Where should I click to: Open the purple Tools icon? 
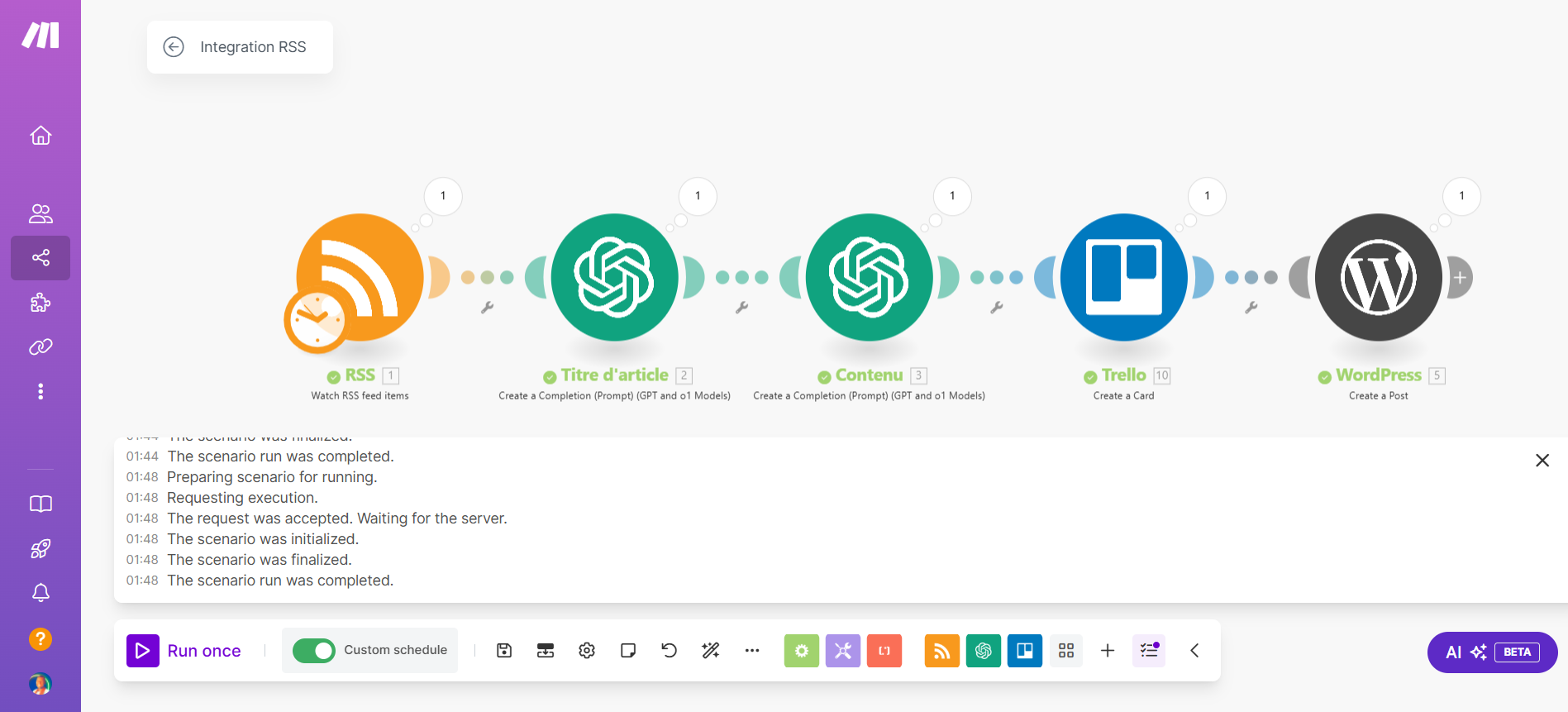[843, 651]
